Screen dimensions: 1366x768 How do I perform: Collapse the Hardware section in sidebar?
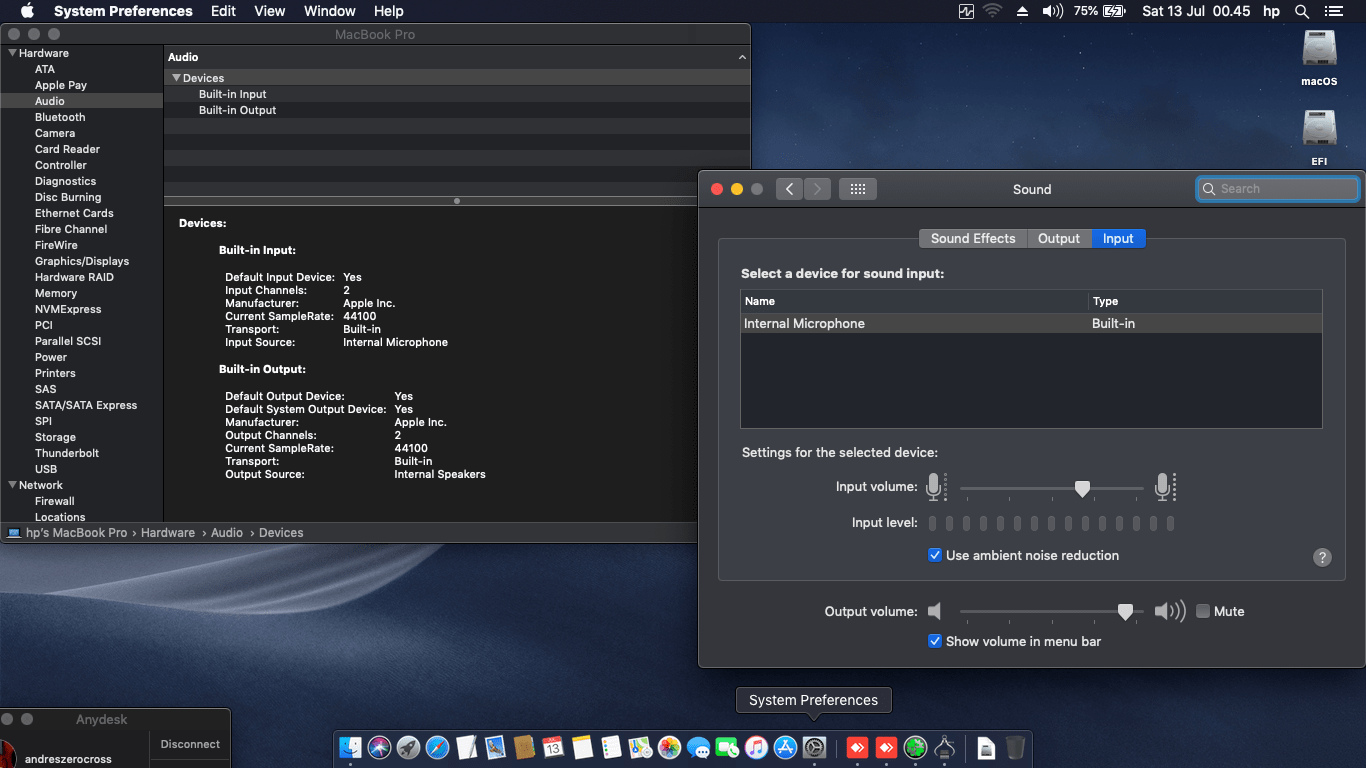12,53
